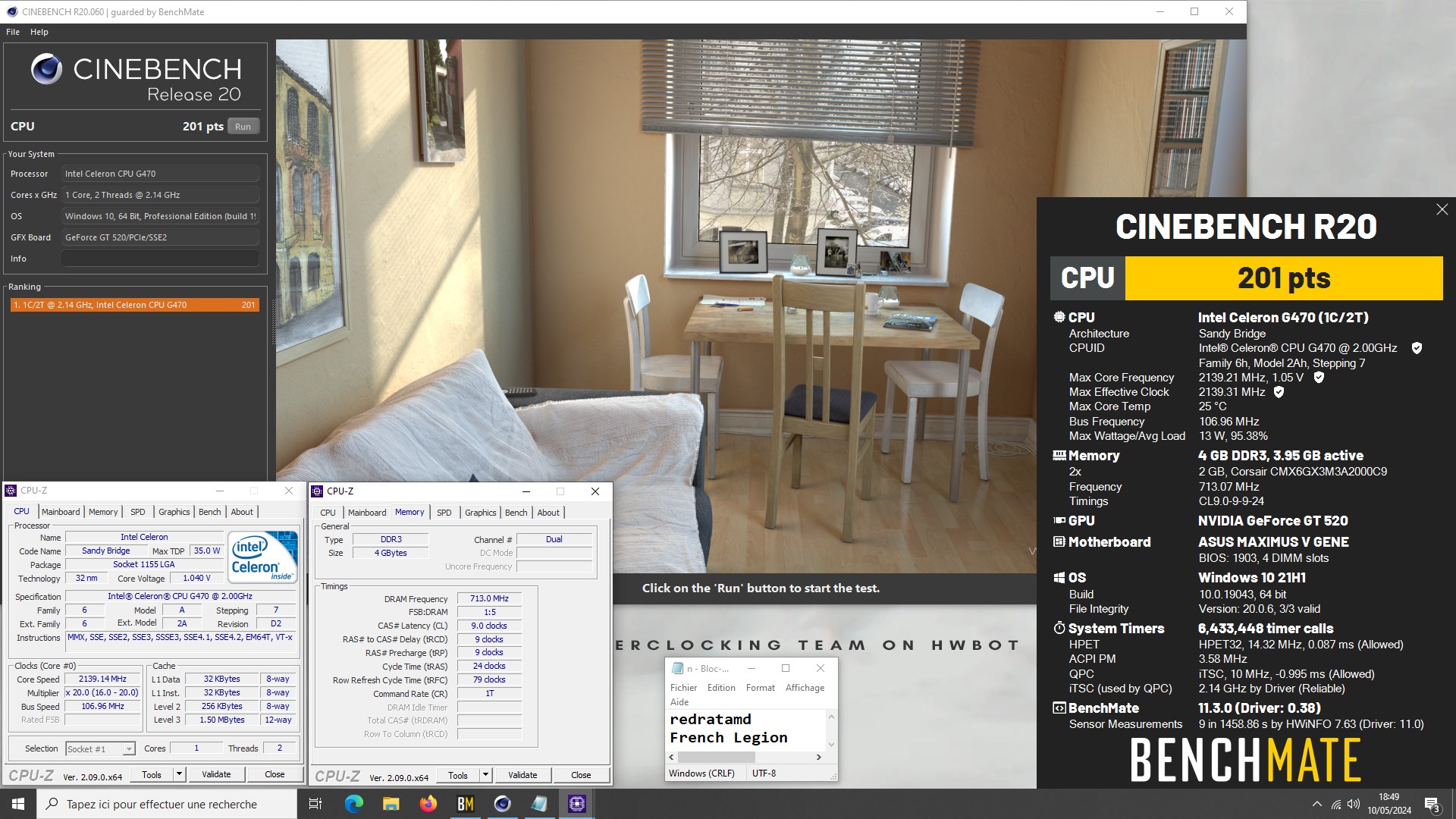The image size is (1456, 819).
Task: Click the Run button next to CPU score
Action: 243,127
